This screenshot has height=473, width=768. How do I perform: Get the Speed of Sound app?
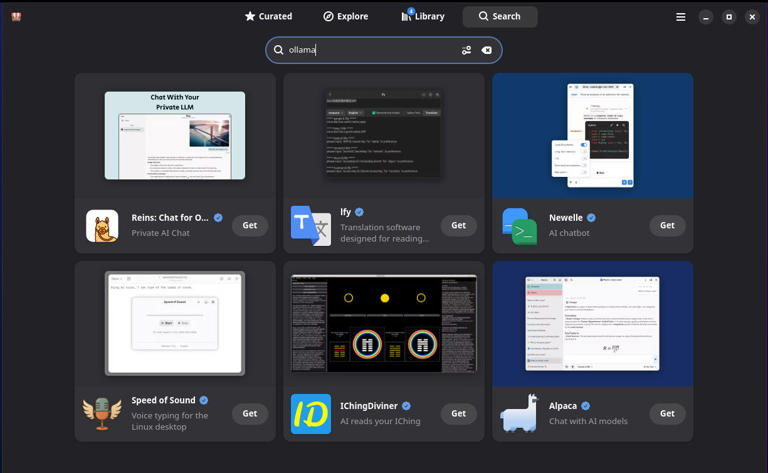[250, 413]
